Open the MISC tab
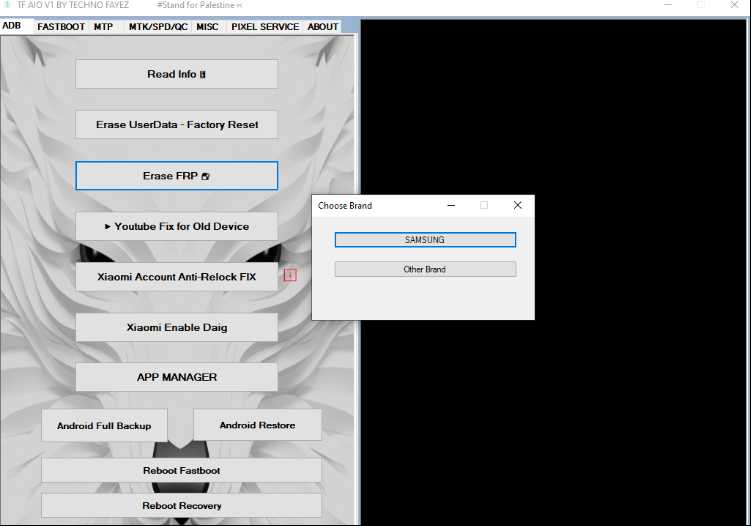 point(207,27)
